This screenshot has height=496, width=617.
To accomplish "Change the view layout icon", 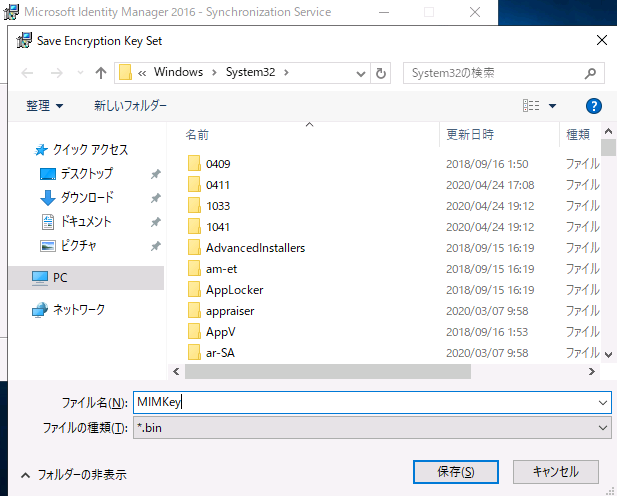I will click(531, 105).
